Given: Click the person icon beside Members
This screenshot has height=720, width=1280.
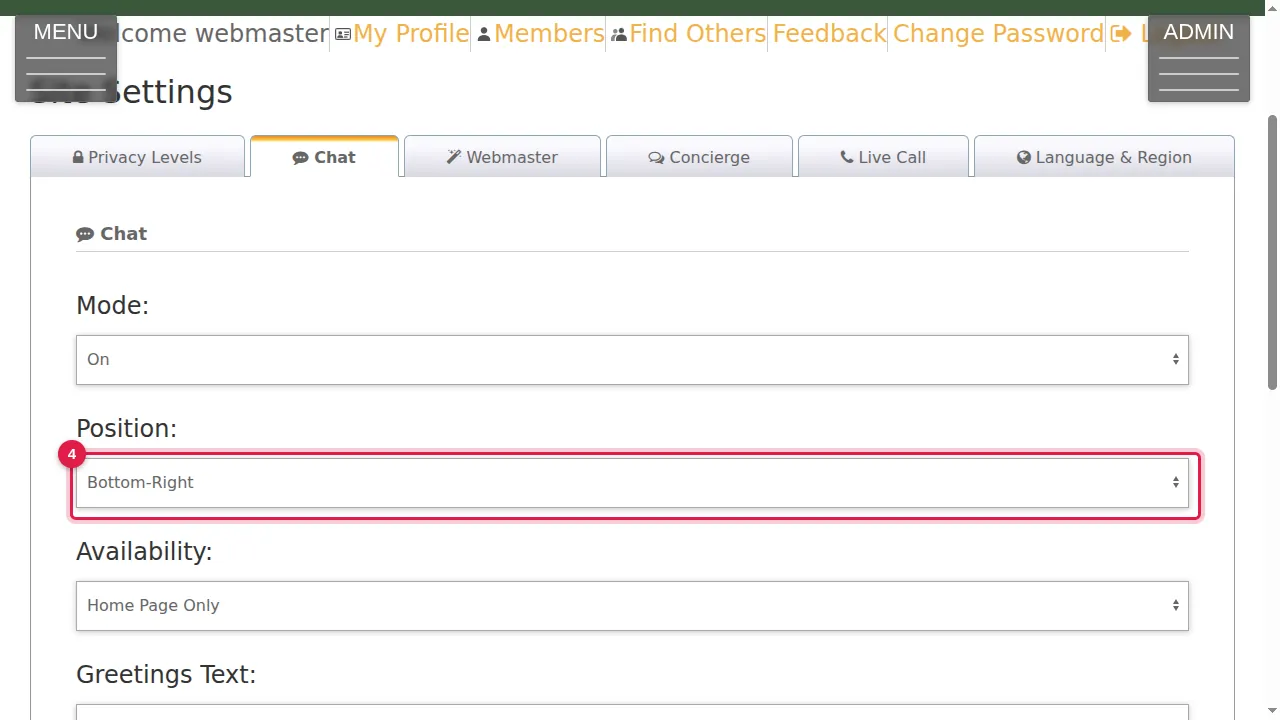Looking at the screenshot, I should pyautogui.click(x=484, y=35).
